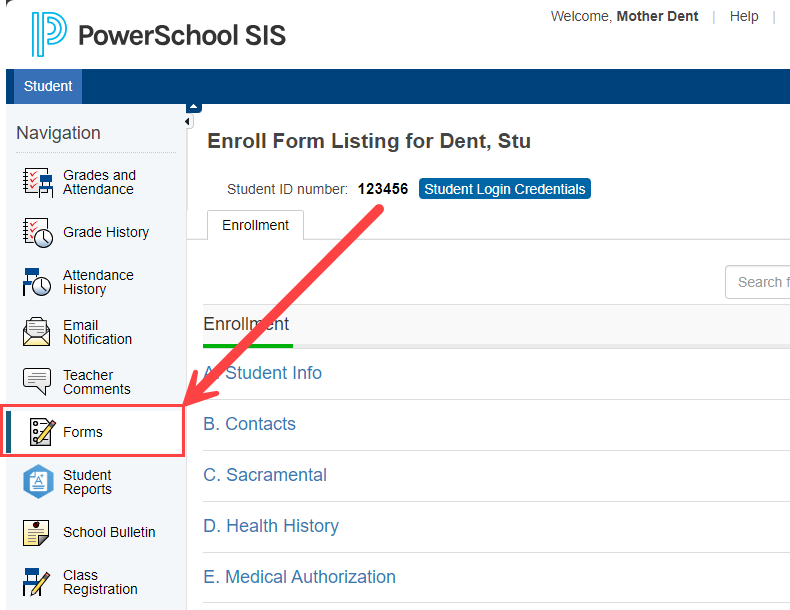Screen dimensions: 790x610
Task: Click Student Login Credentials button
Action: pyautogui.click(x=505, y=189)
